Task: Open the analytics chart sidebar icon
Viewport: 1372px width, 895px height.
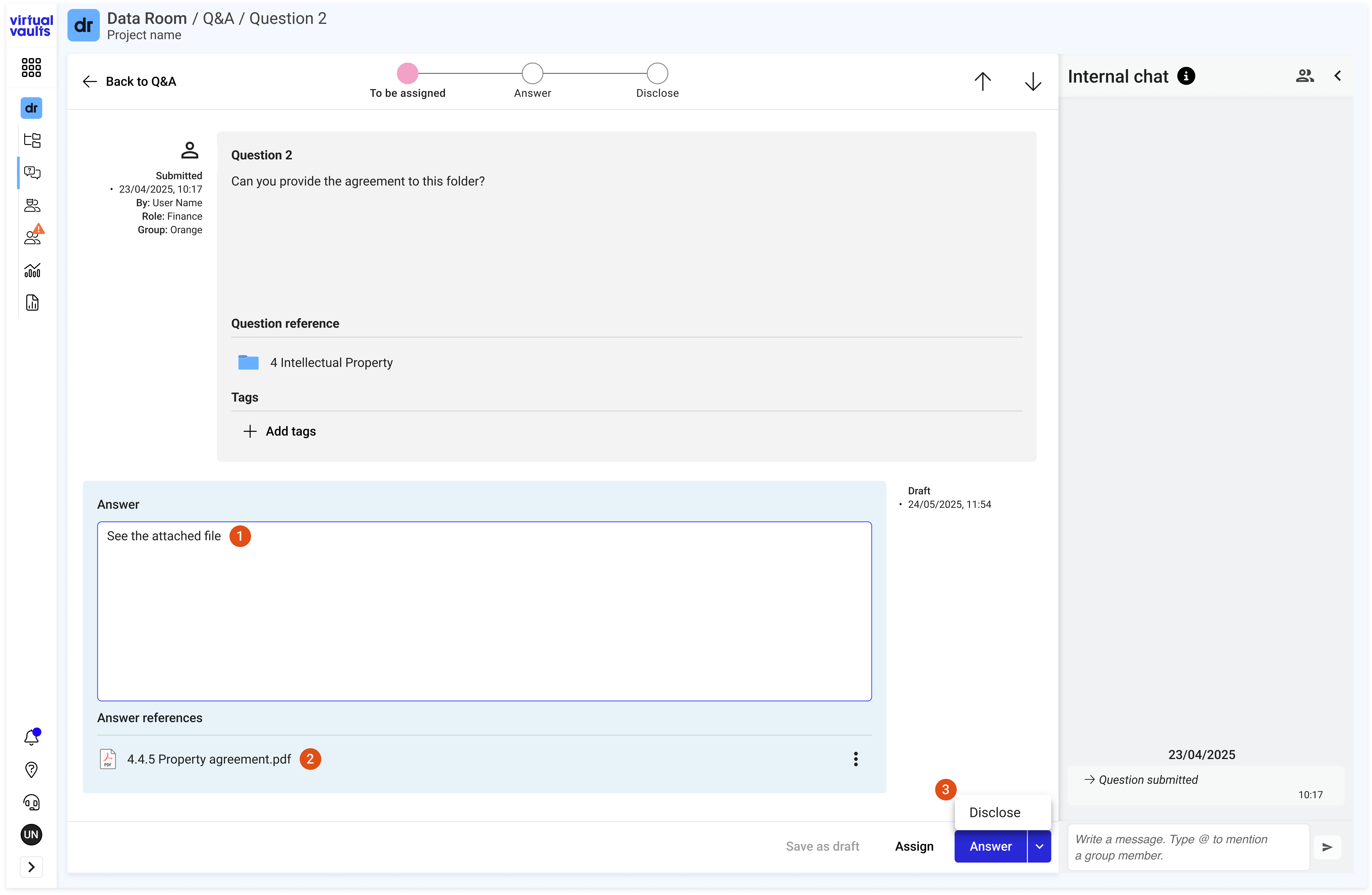Action: pyautogui.click(x=32, y=271)
